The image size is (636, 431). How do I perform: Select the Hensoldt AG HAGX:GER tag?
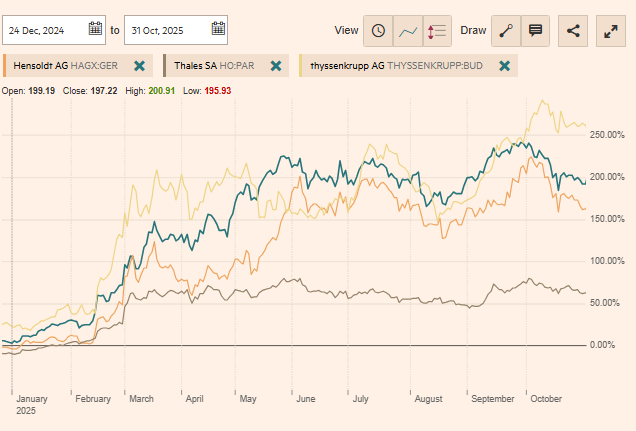coord(66,66)
